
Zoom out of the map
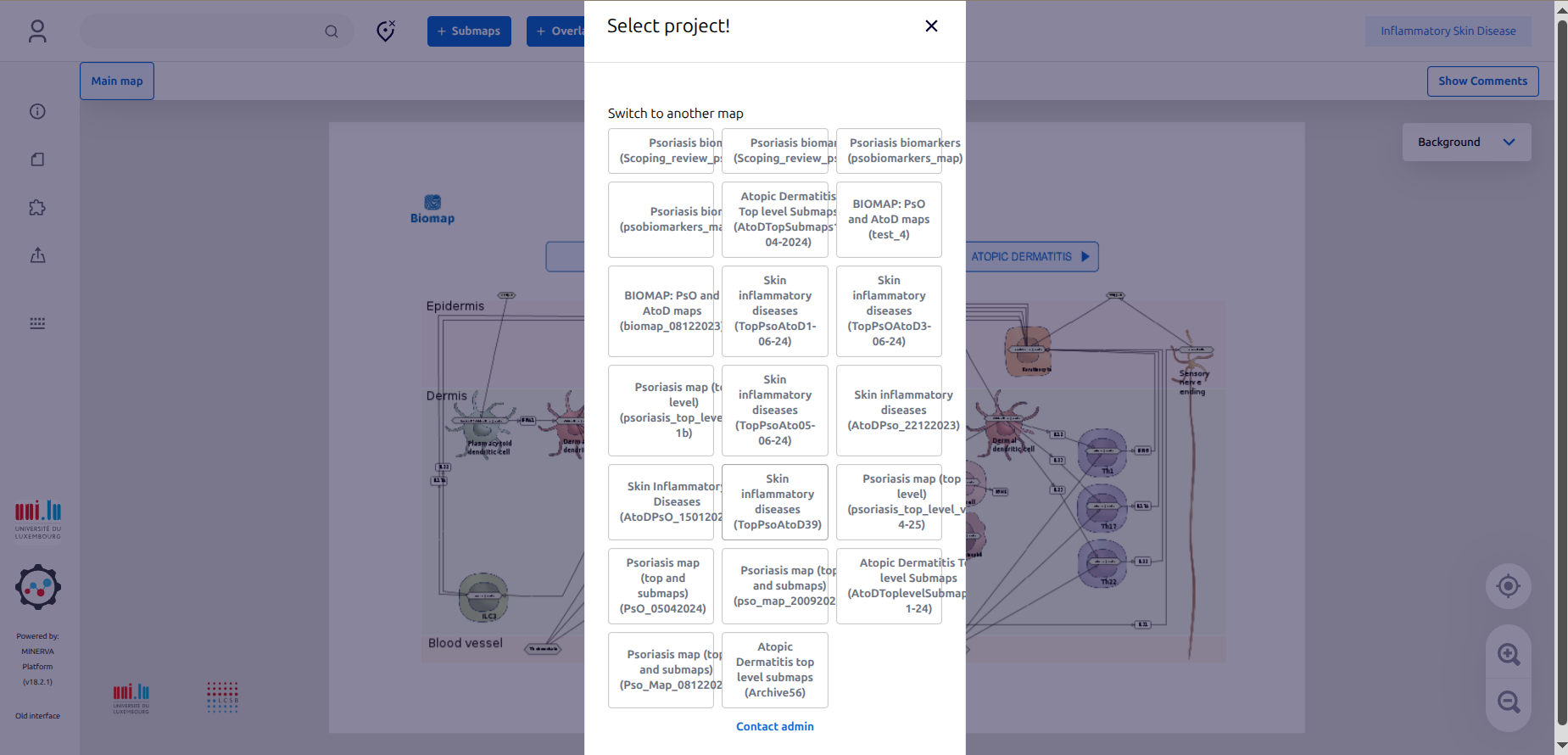(x=1508, y=702)
